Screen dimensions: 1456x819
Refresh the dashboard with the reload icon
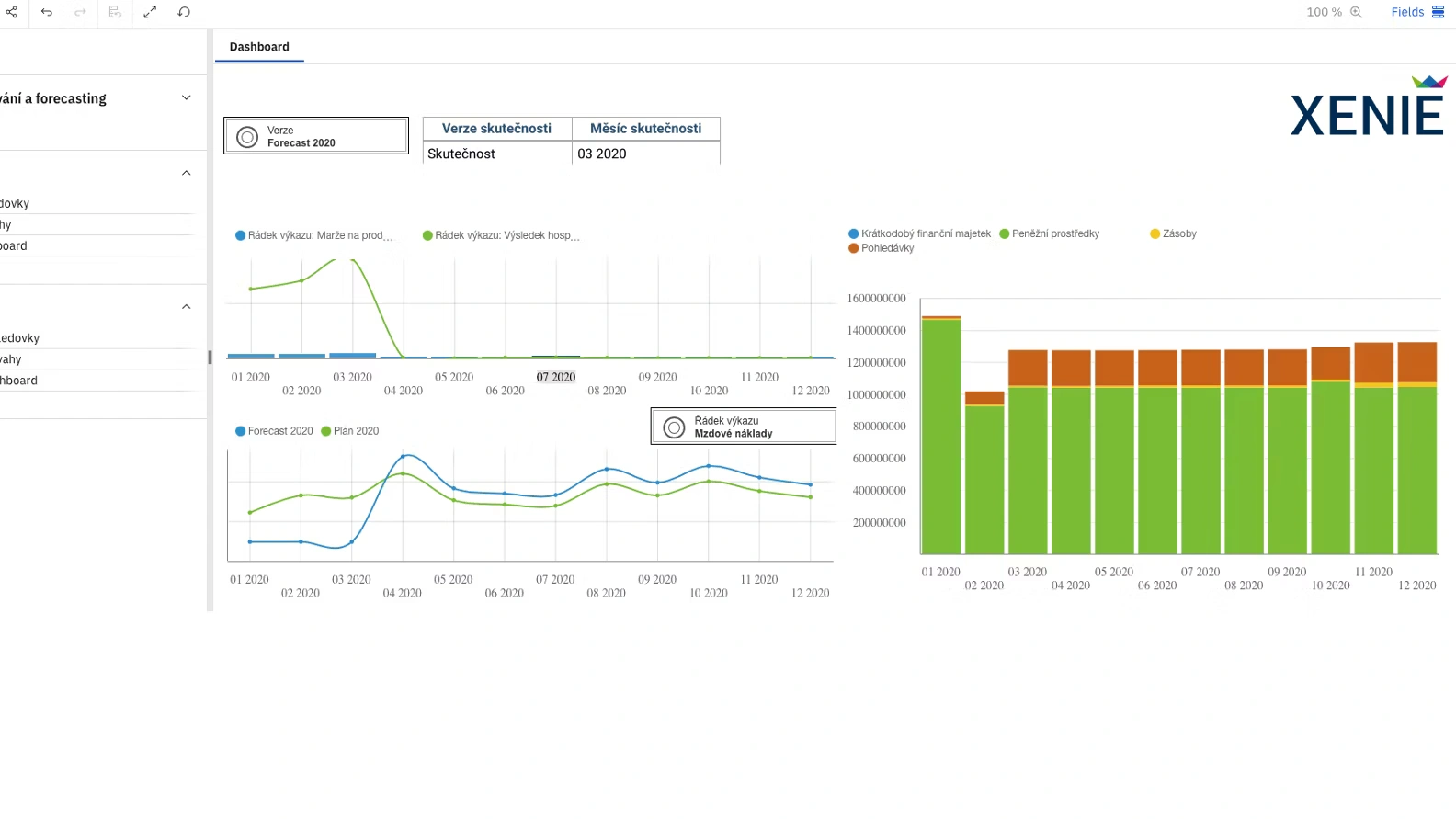click(x=184, y=12)
